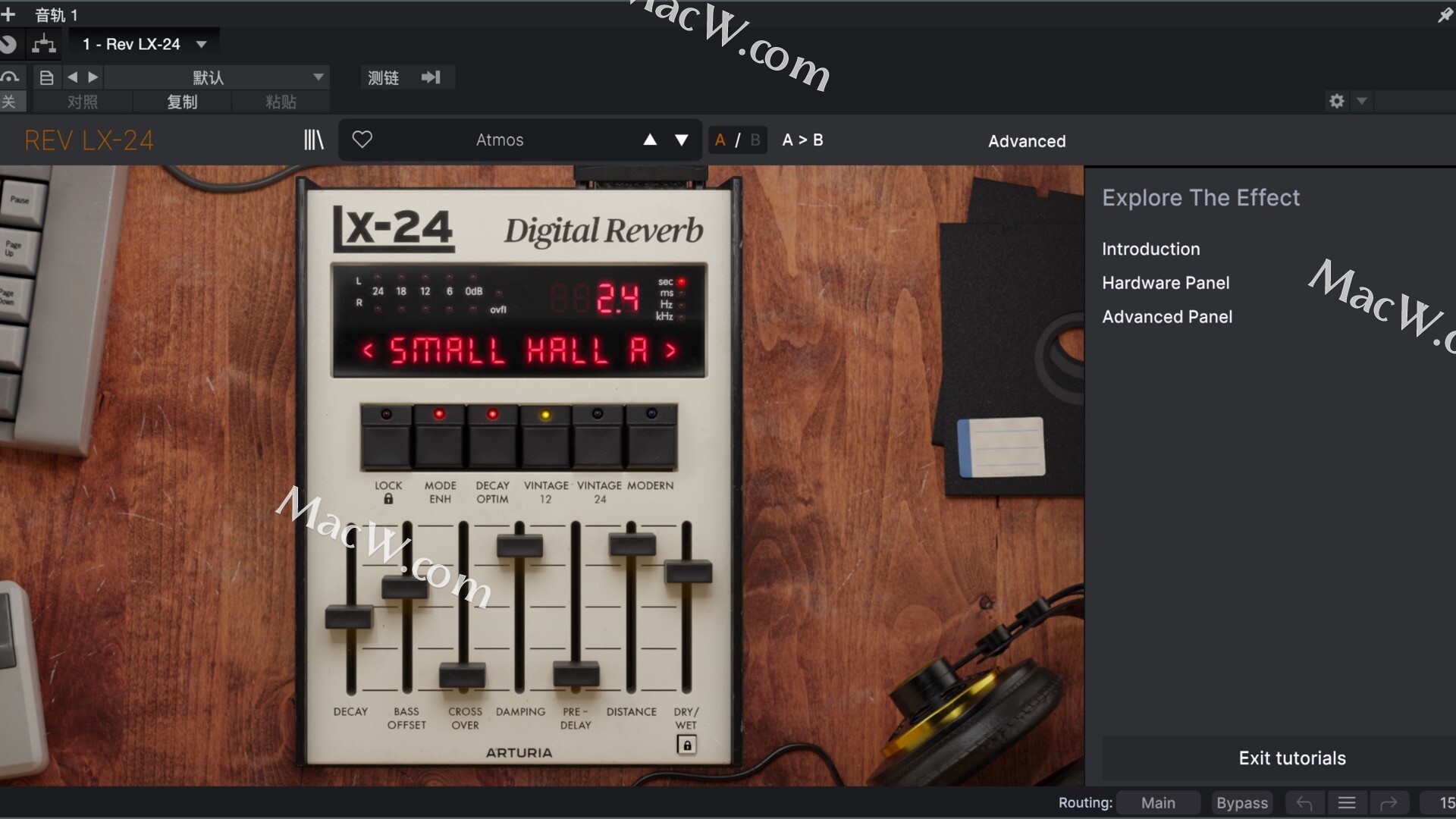Select the VINTAGE 12 mode button
The image size is (1456, 819).
tap(545, 438)
